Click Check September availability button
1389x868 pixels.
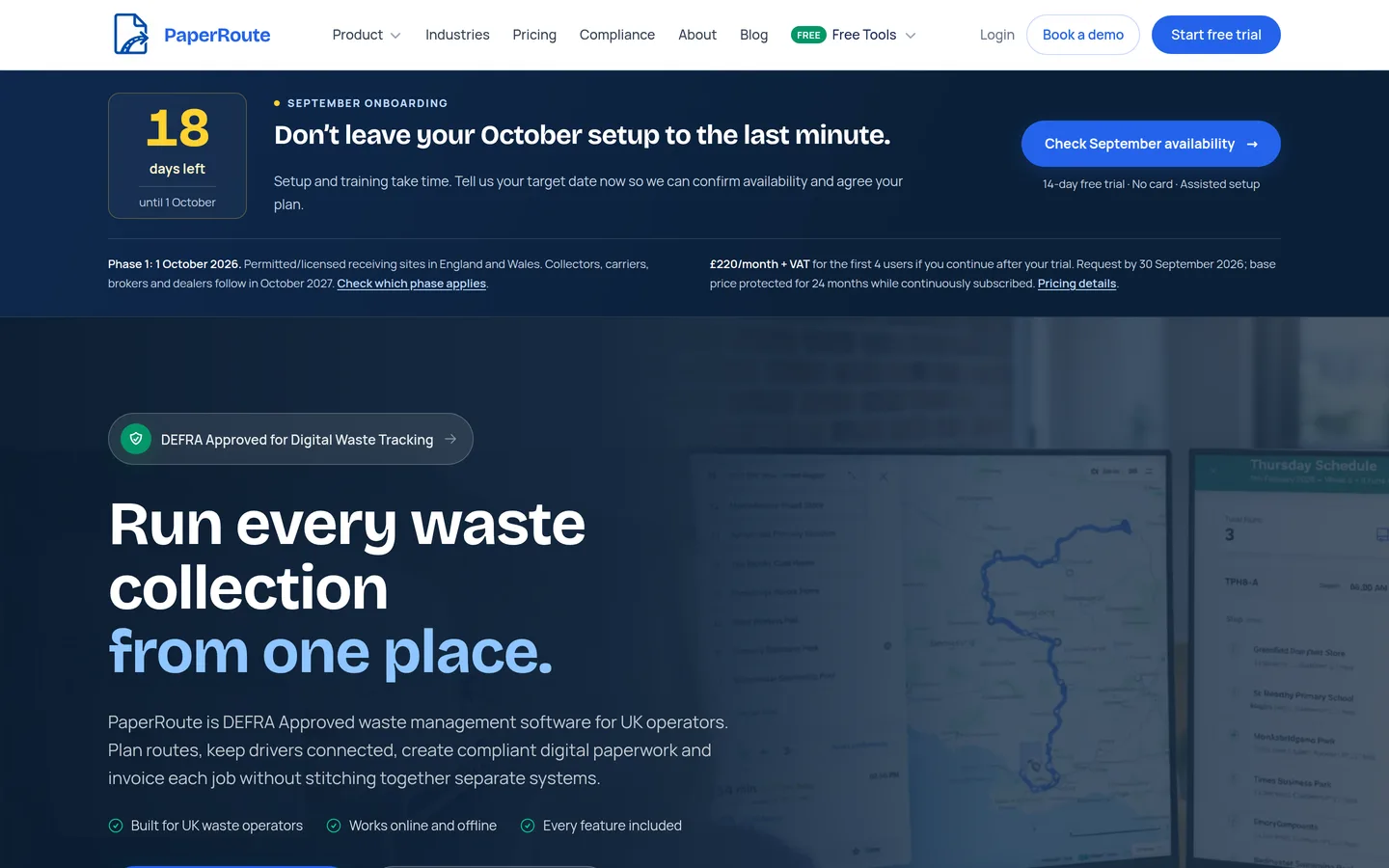coord(1151,144)
